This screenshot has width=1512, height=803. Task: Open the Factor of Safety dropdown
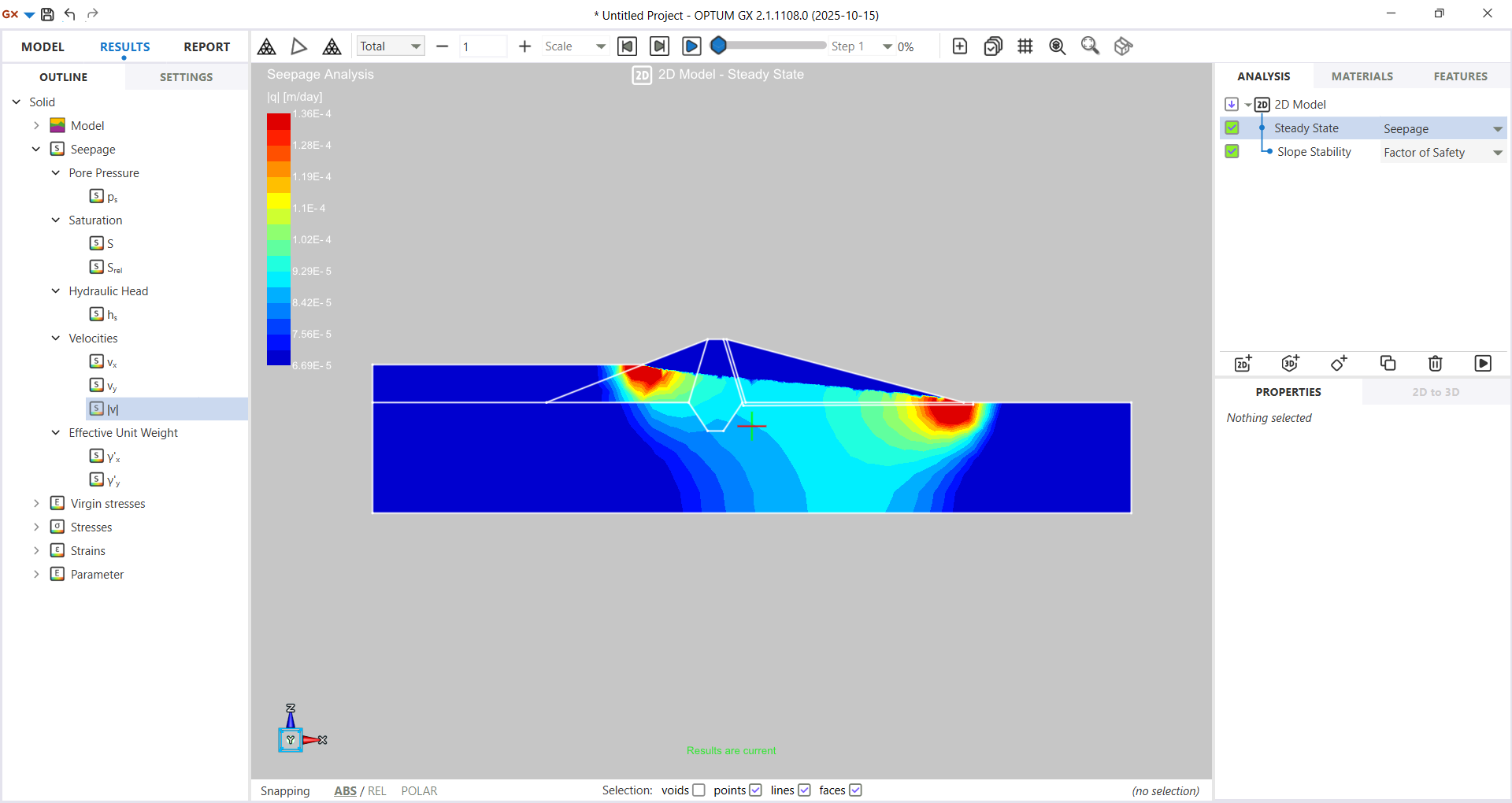[1497, 153]
